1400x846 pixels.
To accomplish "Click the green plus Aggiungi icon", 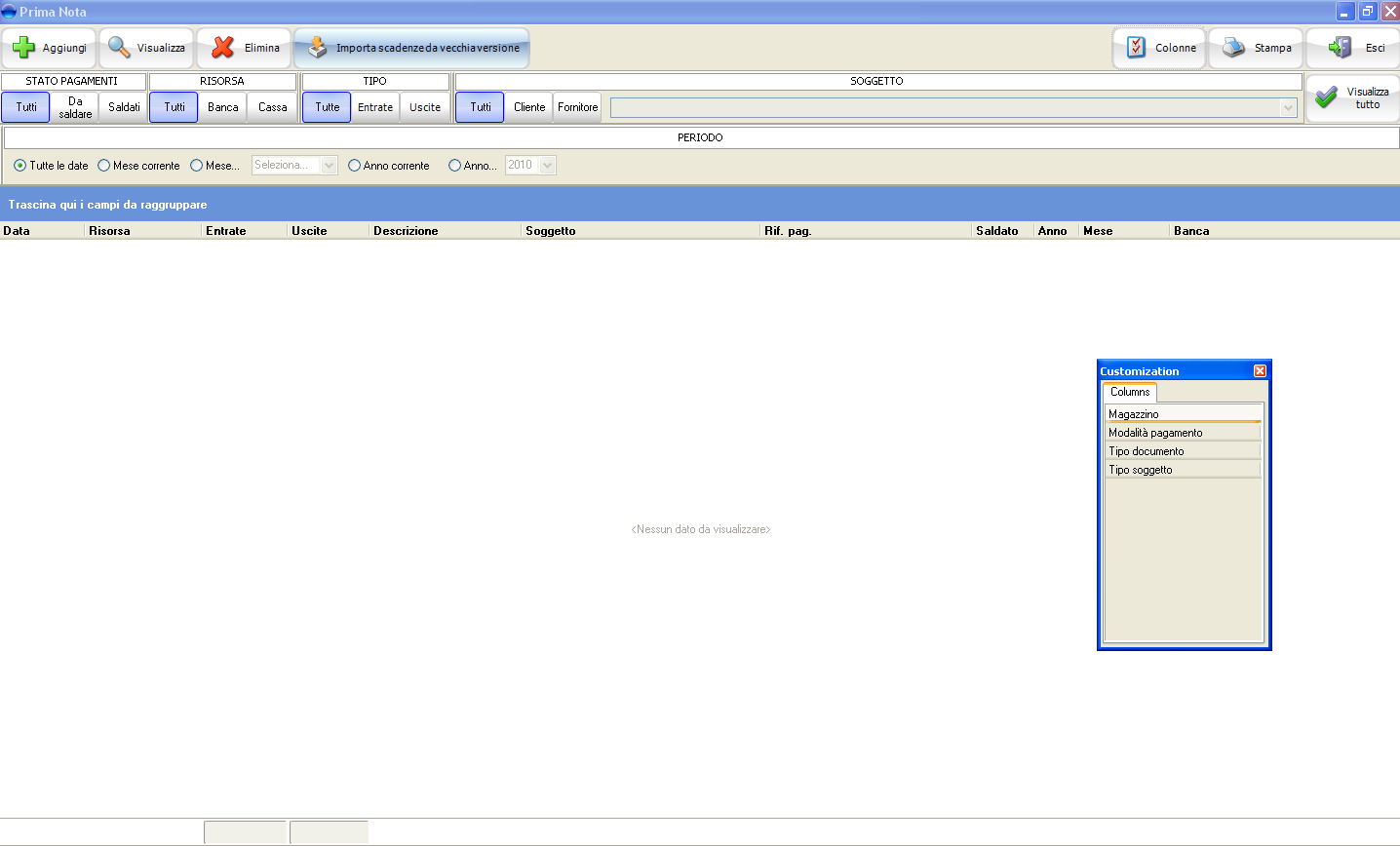I will tap(24, 48).
